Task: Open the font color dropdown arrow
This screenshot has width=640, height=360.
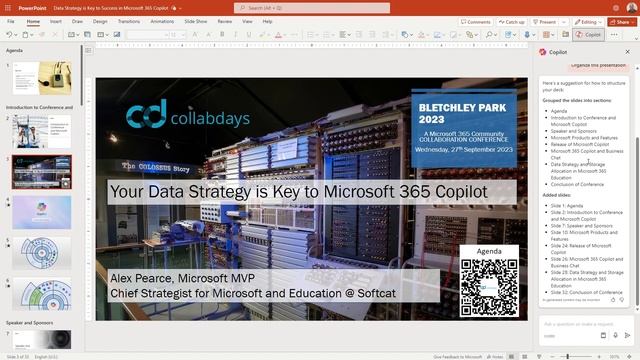Action: point(285,35)
